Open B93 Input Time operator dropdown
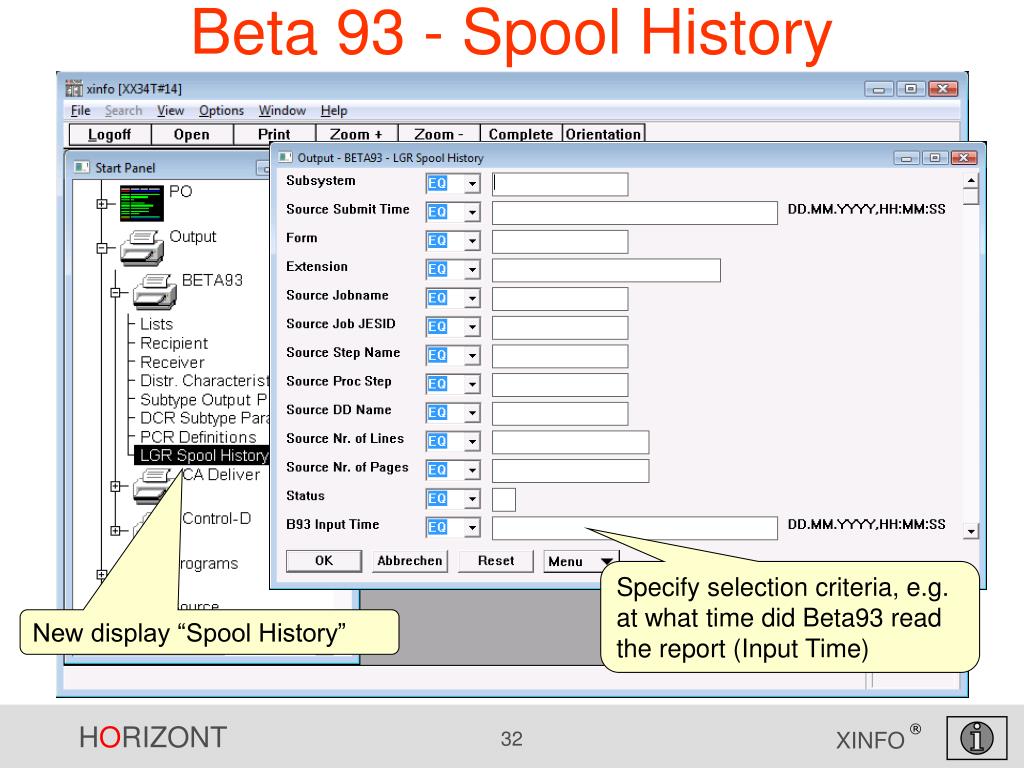This screenshot has height=768, width=1024. coord(472,528)
